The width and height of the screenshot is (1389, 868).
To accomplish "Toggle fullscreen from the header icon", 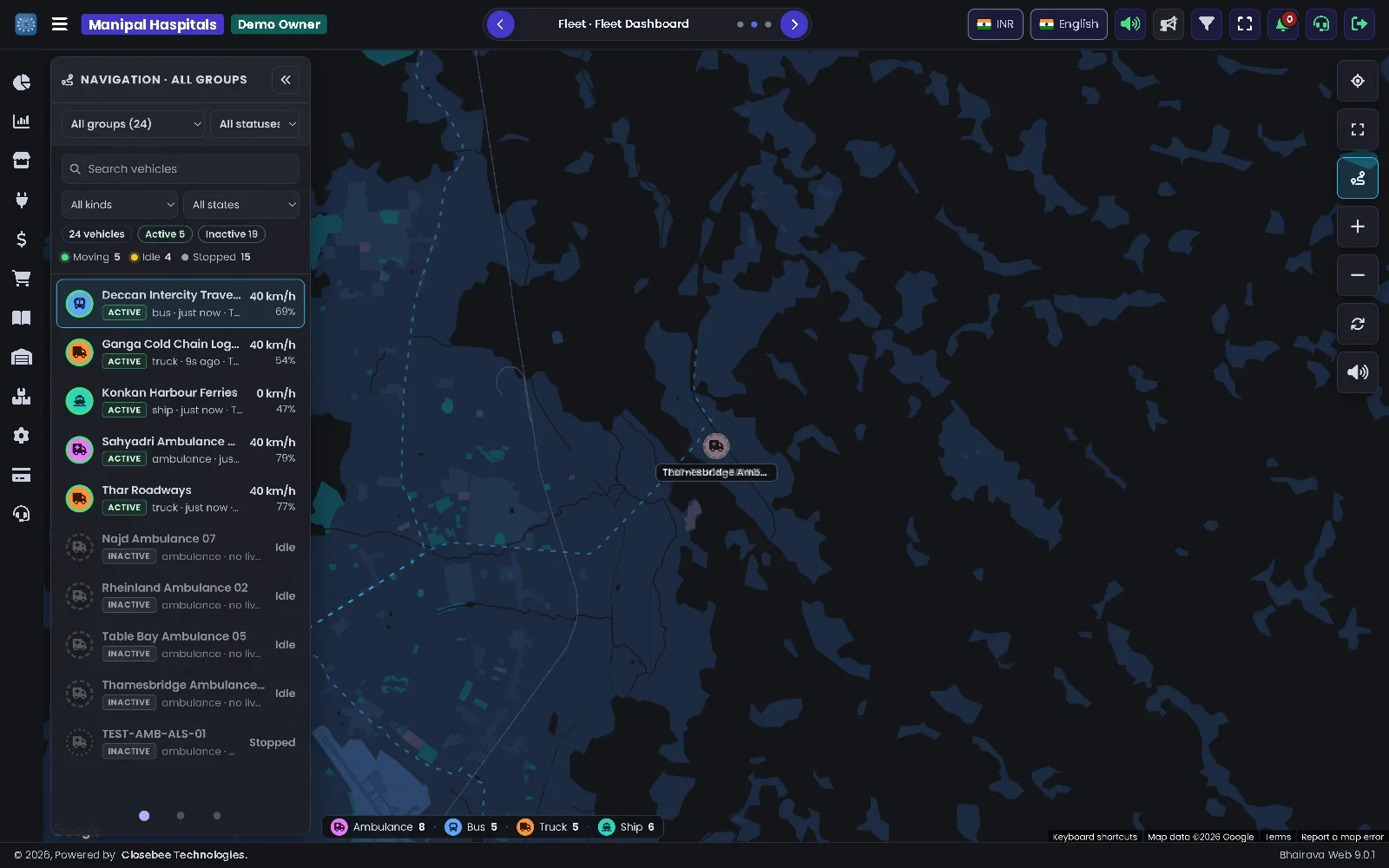I will (x=1245, y=24).
